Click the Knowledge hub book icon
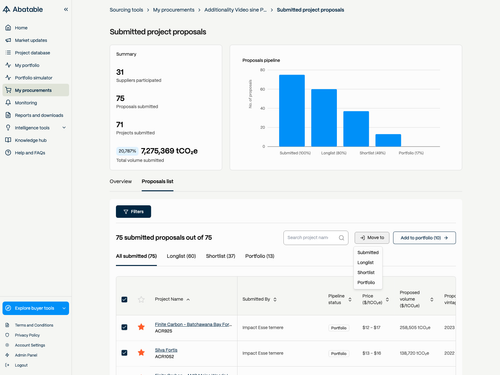 [x=8, y=140]
